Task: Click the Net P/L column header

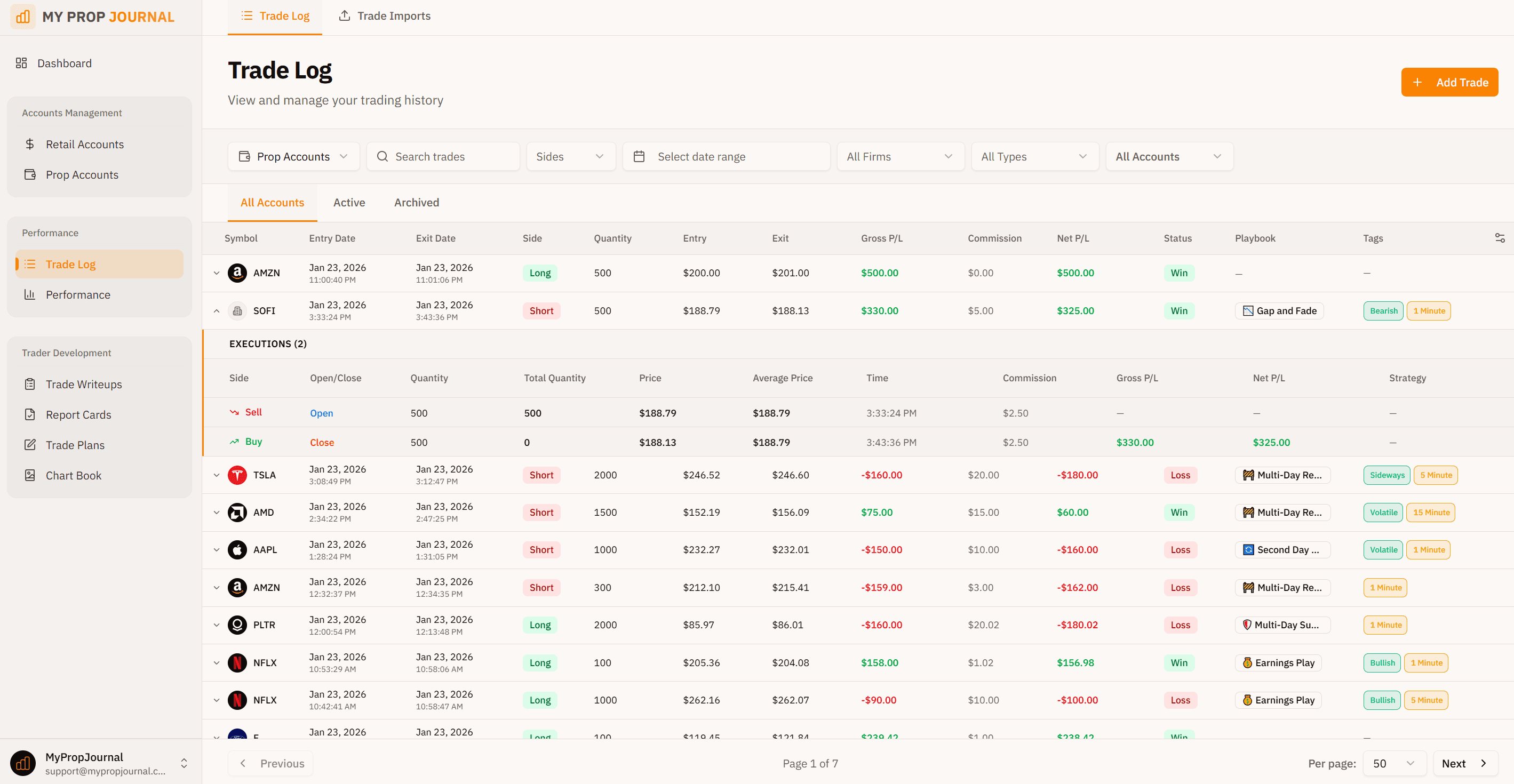Action: coord(1073,238)
